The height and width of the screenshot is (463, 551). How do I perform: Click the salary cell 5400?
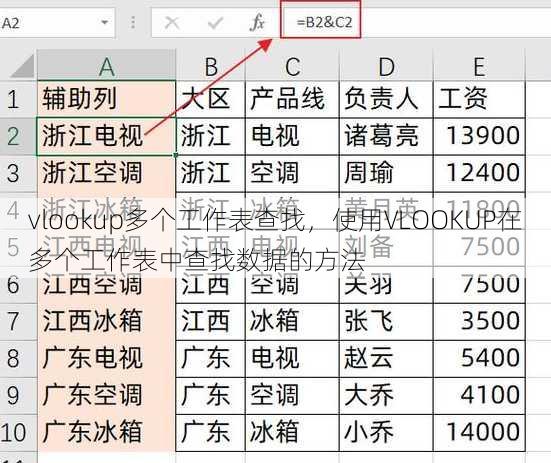tap(479, 358)
